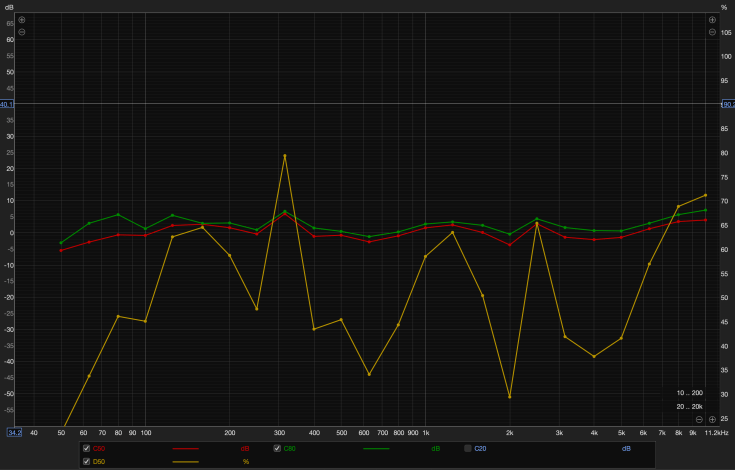The image size is (735, 470).
Task: Zoom out right percent axis with minus icon
Action: pos(712,32)
